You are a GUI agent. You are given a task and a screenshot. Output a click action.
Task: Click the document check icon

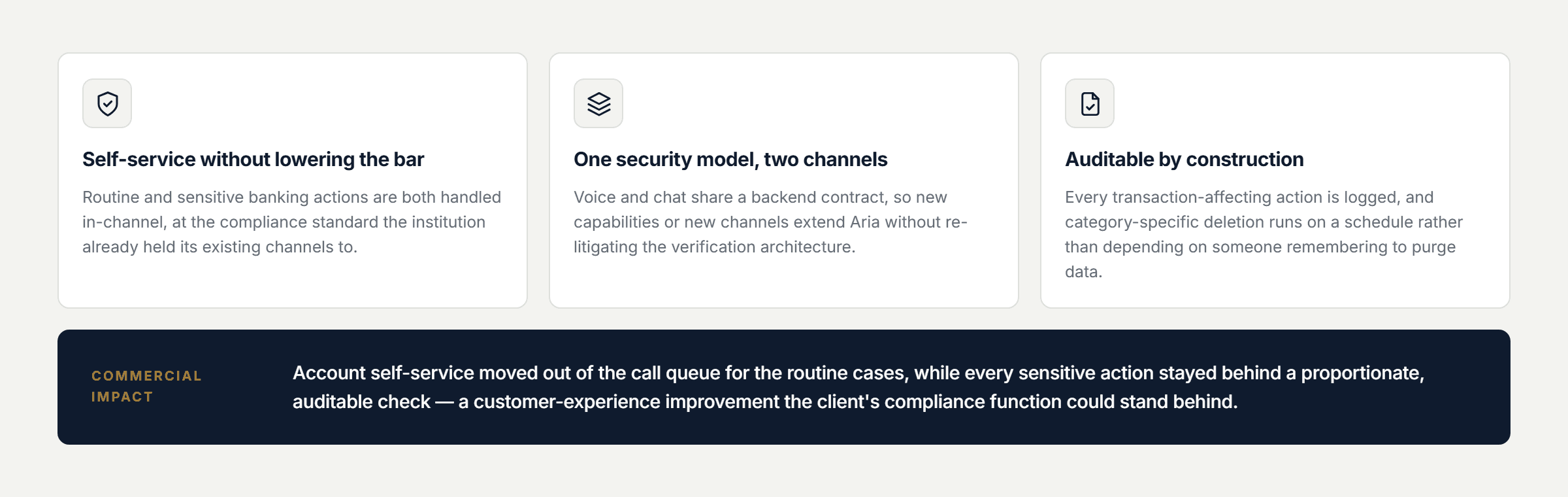(1090, 103)
